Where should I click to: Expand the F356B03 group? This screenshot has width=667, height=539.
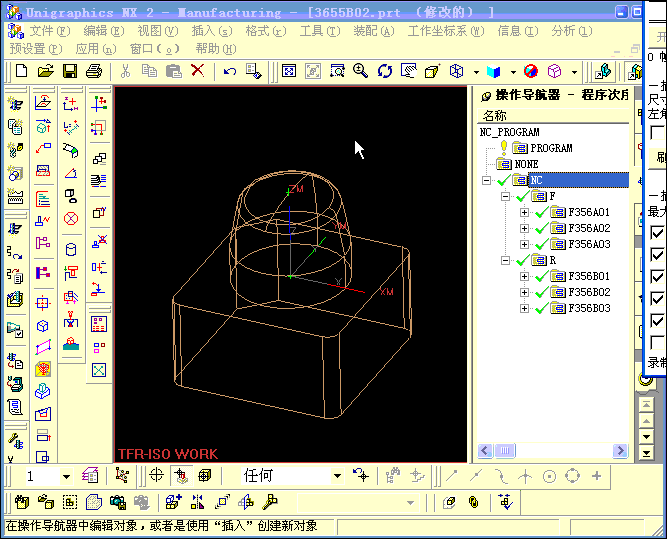tap(524, 308)
